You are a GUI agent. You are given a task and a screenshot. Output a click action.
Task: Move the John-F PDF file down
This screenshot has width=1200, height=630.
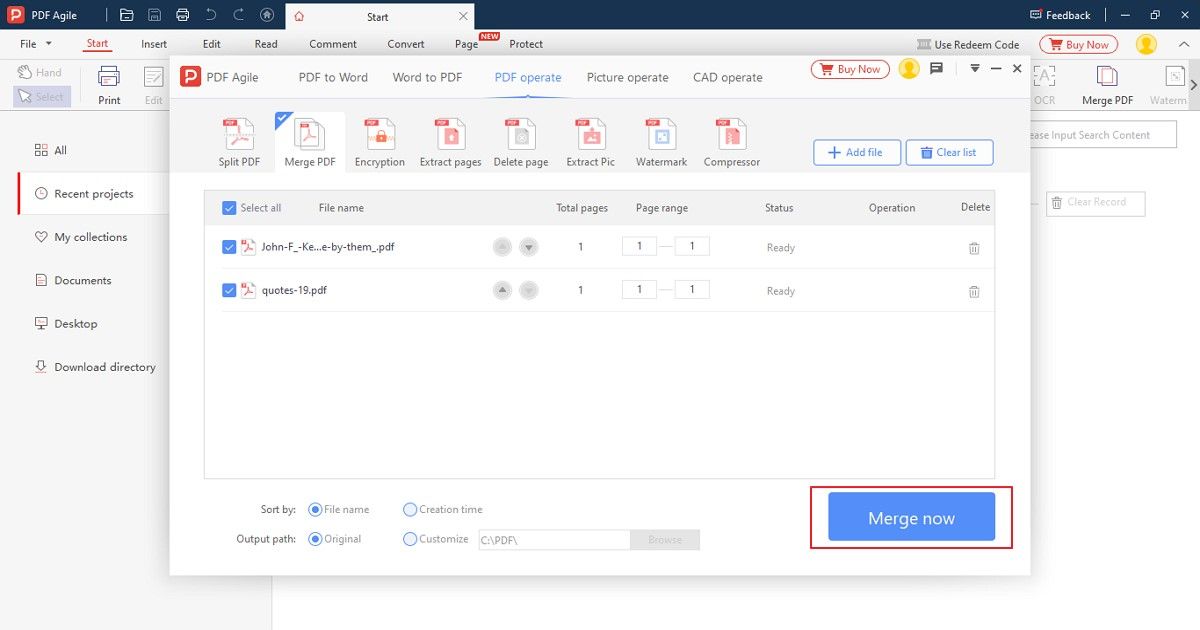click(529, 247)
